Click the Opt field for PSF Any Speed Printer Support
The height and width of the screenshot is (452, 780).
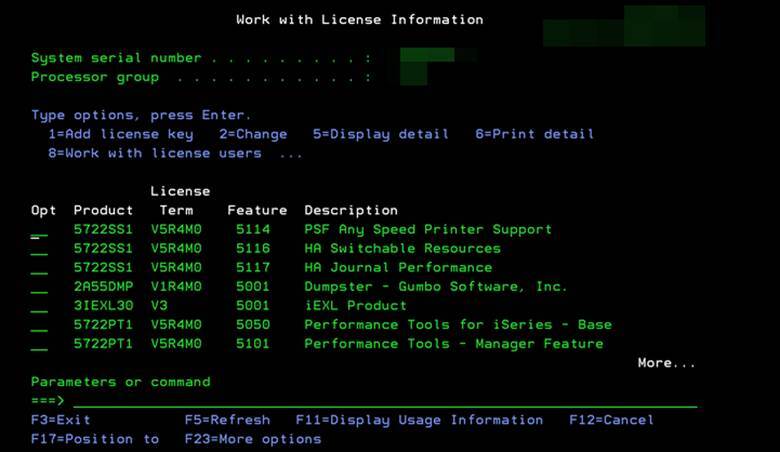point(39,230)
